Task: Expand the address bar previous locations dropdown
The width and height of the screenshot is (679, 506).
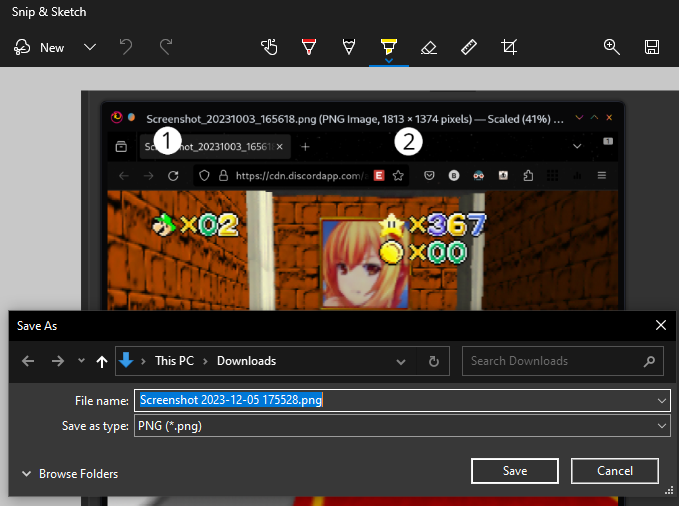Action: click(x=401, y=361)
